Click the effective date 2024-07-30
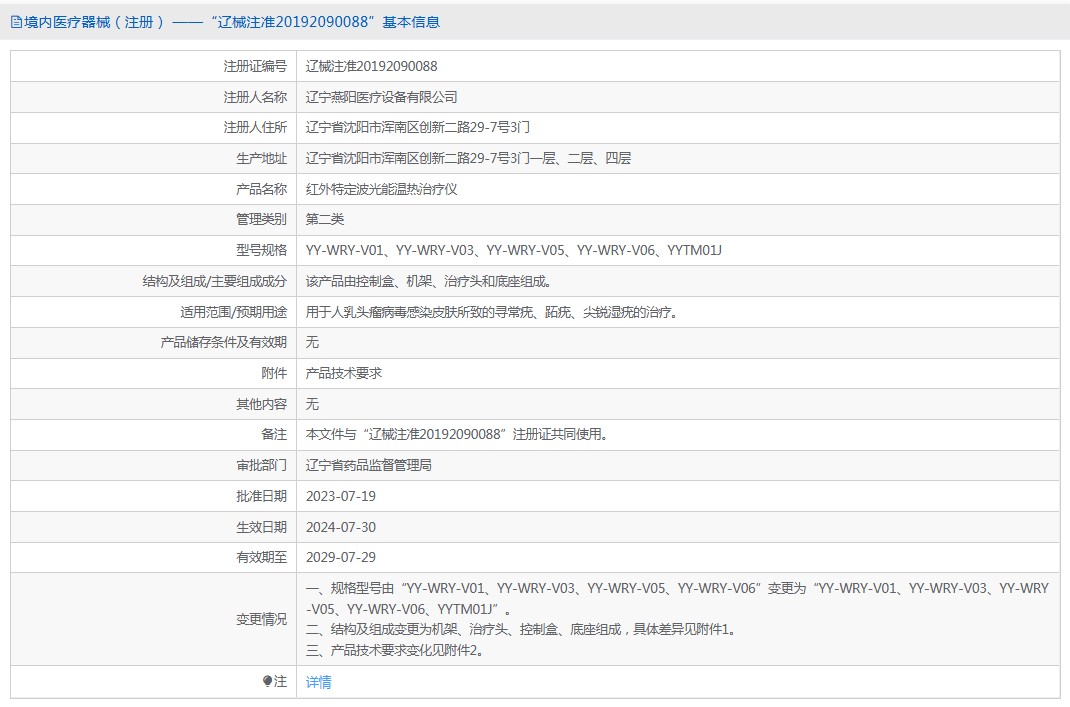 pos(341,527)
